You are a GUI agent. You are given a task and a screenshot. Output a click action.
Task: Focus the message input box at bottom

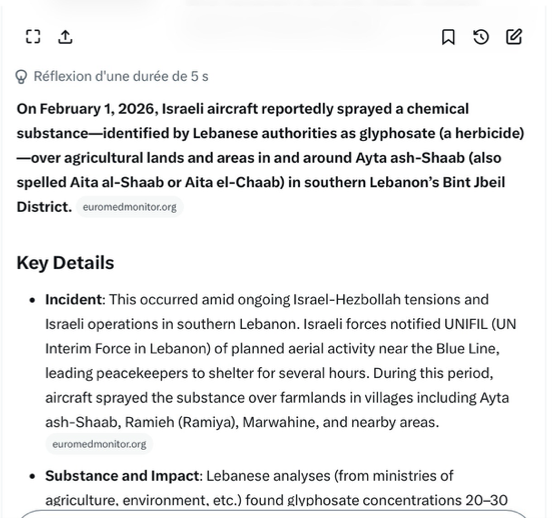[x=274, y=514]
